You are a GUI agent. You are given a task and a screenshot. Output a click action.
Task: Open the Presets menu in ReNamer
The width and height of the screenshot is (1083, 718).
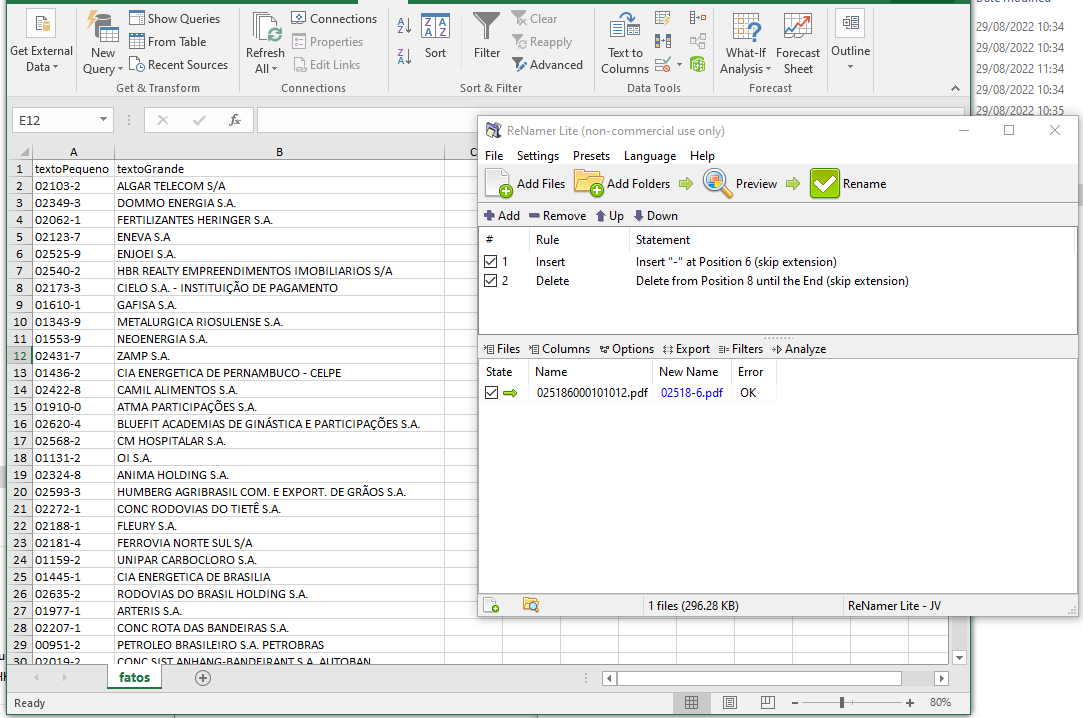point(590,156)
